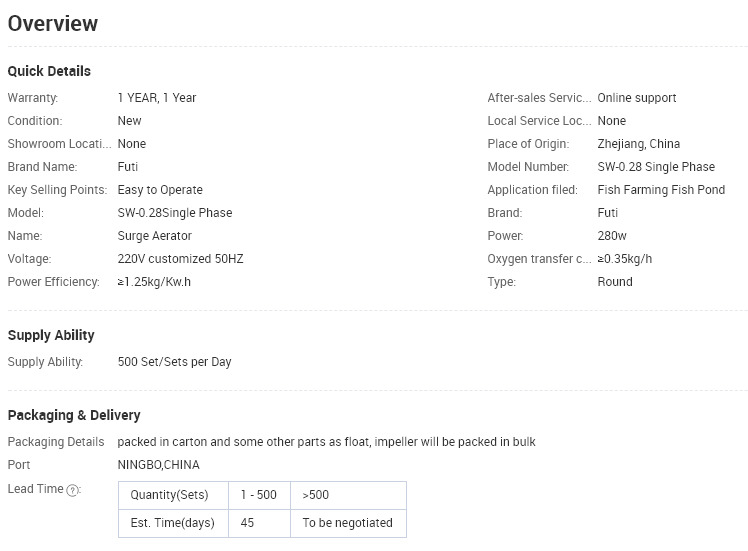Select the SW-0.28 Single Phase model number
This screenshot has height=551, width=748.
click(656, 166)
